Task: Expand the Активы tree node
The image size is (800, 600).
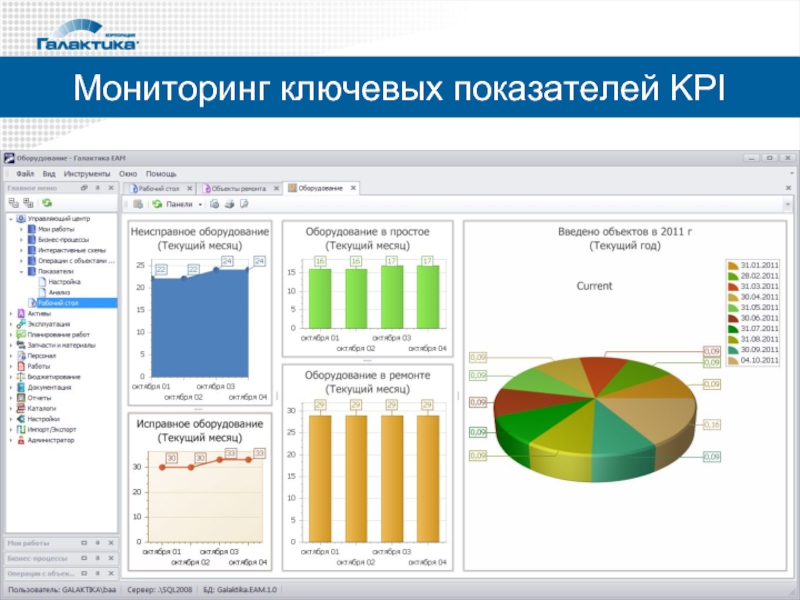Action: (x=11, y=313)
